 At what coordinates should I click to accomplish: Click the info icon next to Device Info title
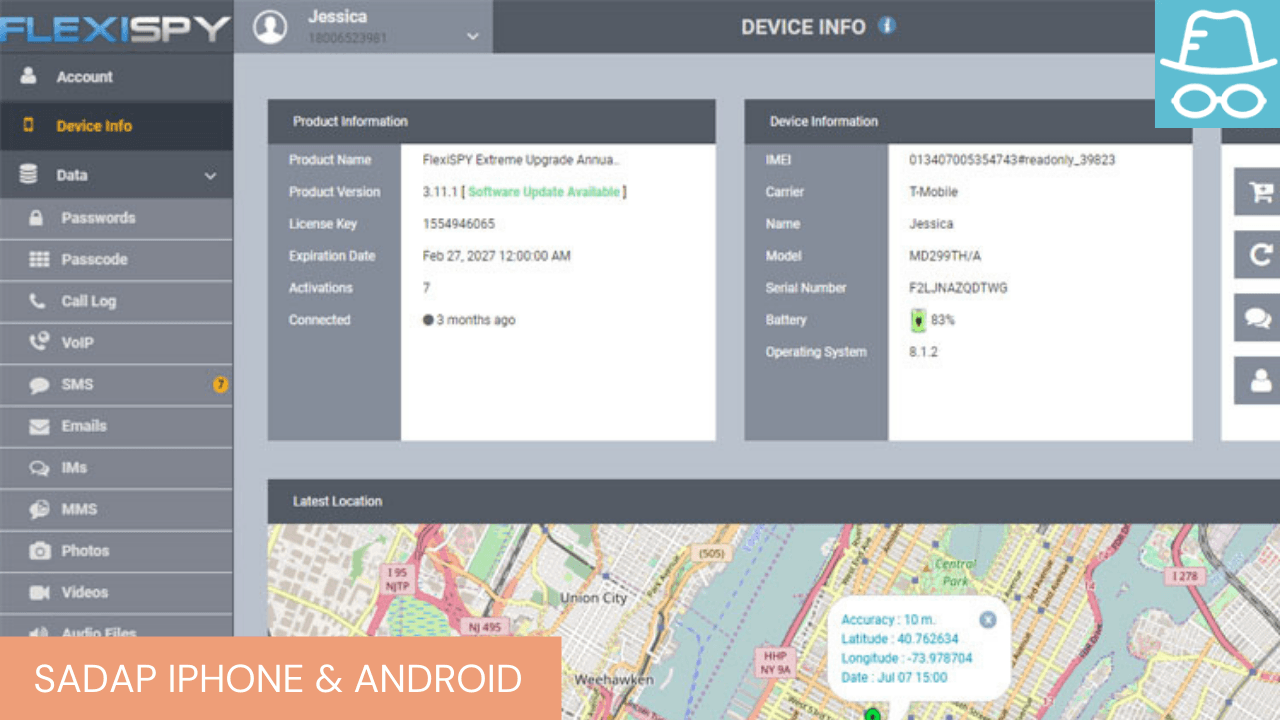pos(886,26)
